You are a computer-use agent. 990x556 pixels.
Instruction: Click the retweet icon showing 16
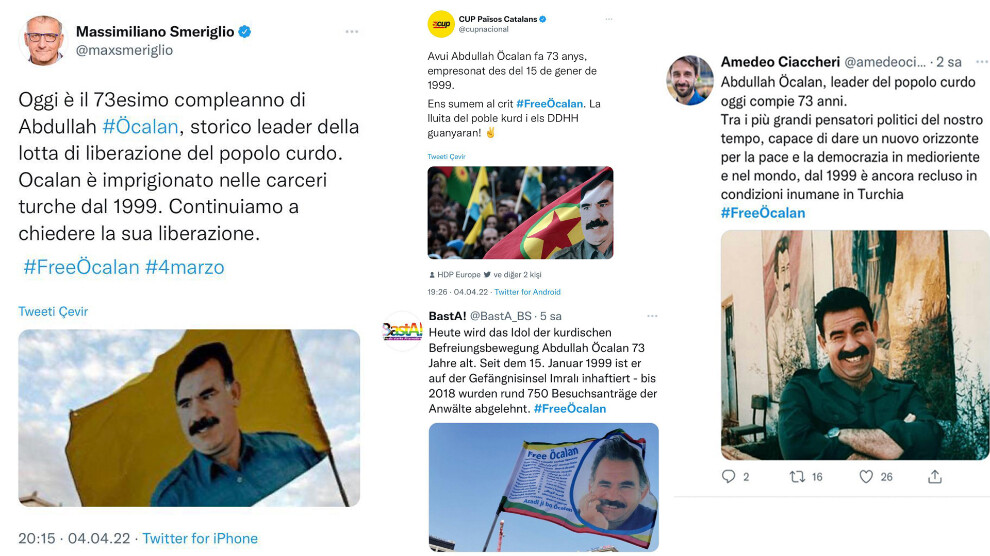[x=797, y=476]
